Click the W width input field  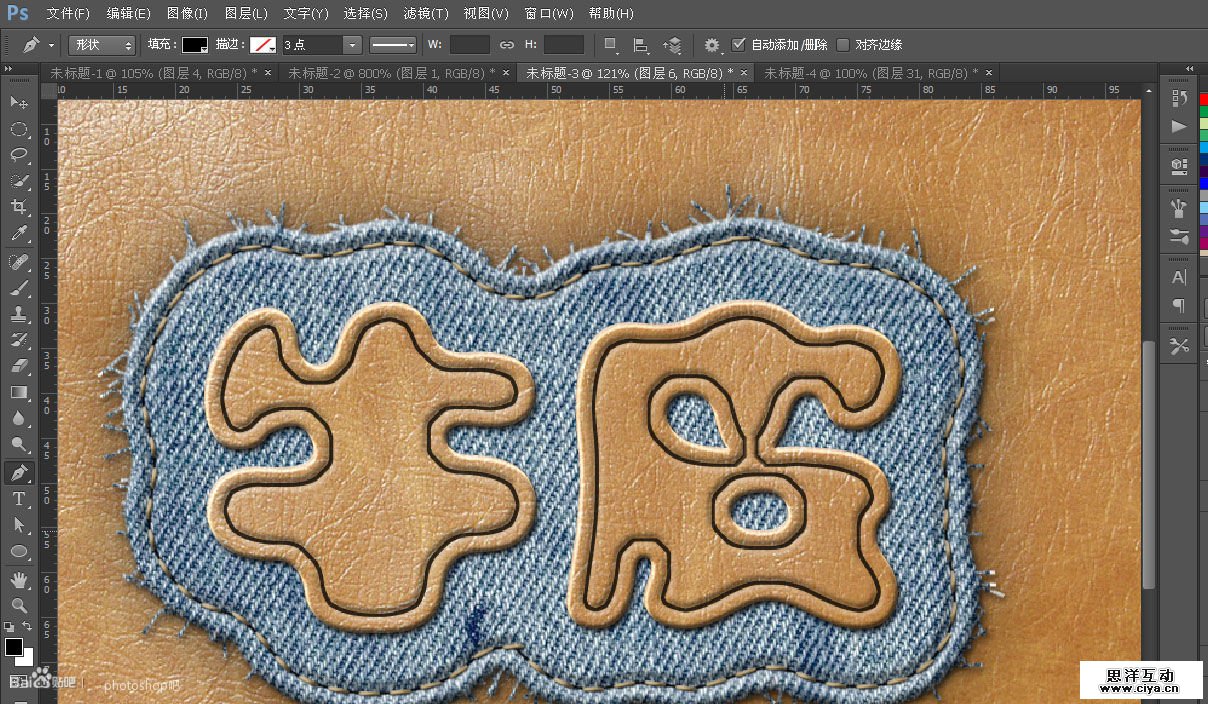pos(469,45)
